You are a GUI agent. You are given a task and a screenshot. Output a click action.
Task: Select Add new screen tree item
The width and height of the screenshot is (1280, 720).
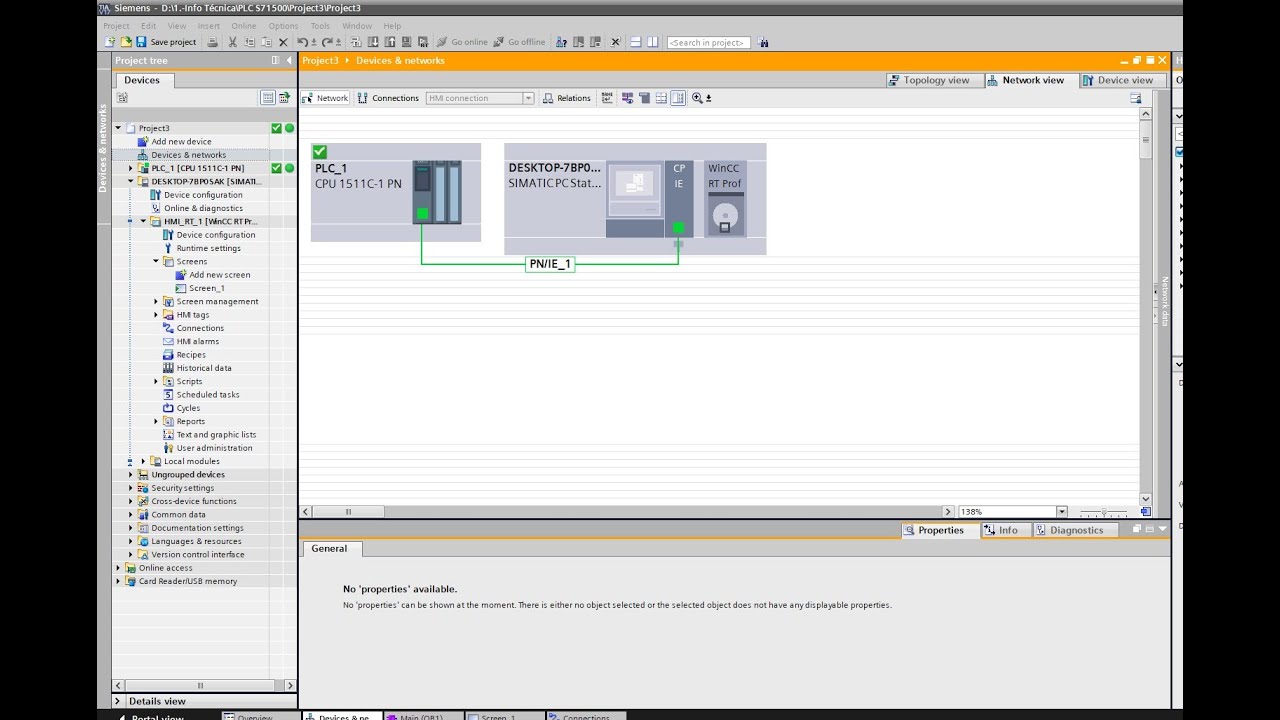pyautogui.click(x=220, y=275)
